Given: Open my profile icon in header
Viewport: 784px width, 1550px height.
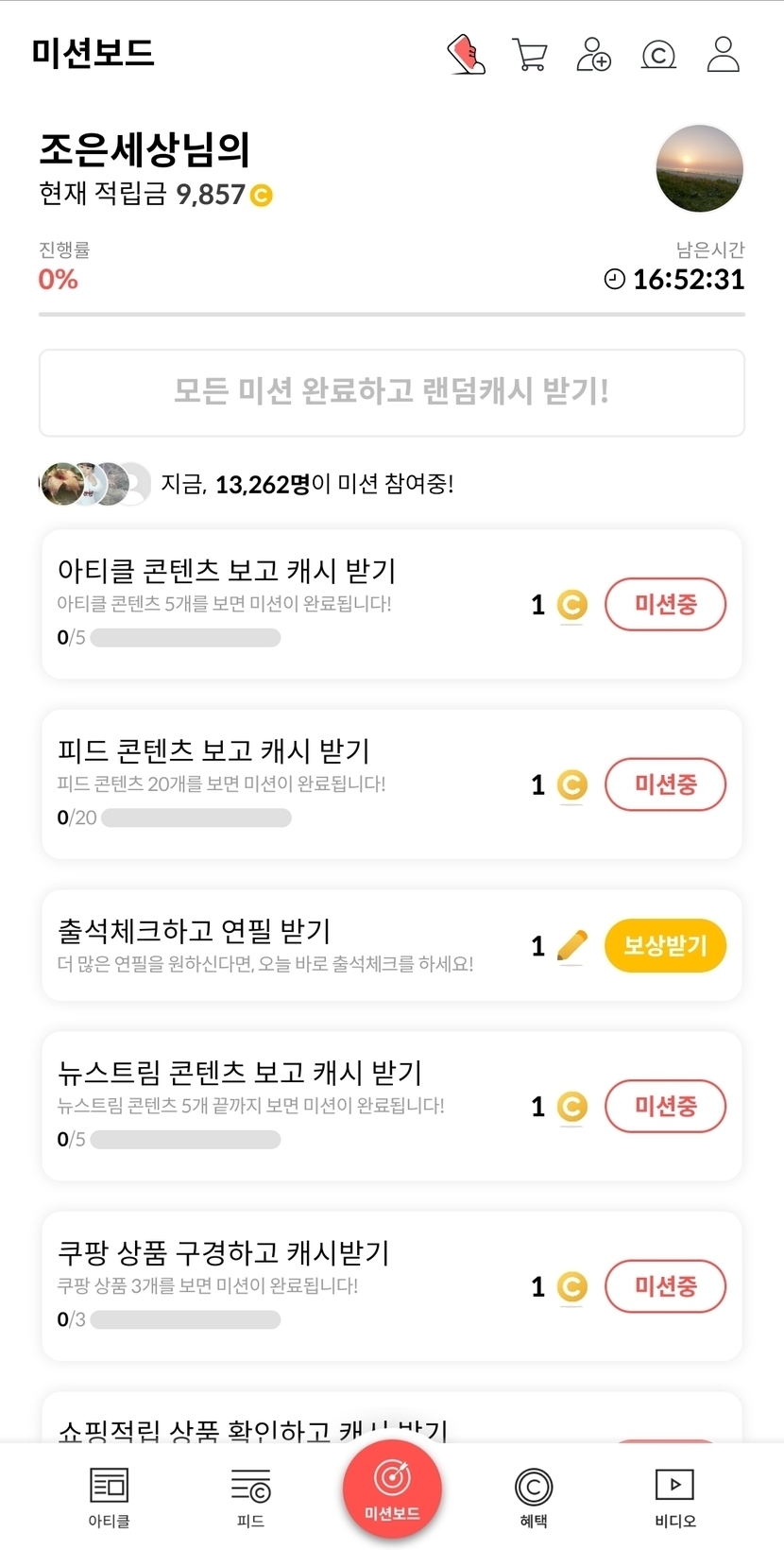Looking at the screenshot, I should point(724,55).
